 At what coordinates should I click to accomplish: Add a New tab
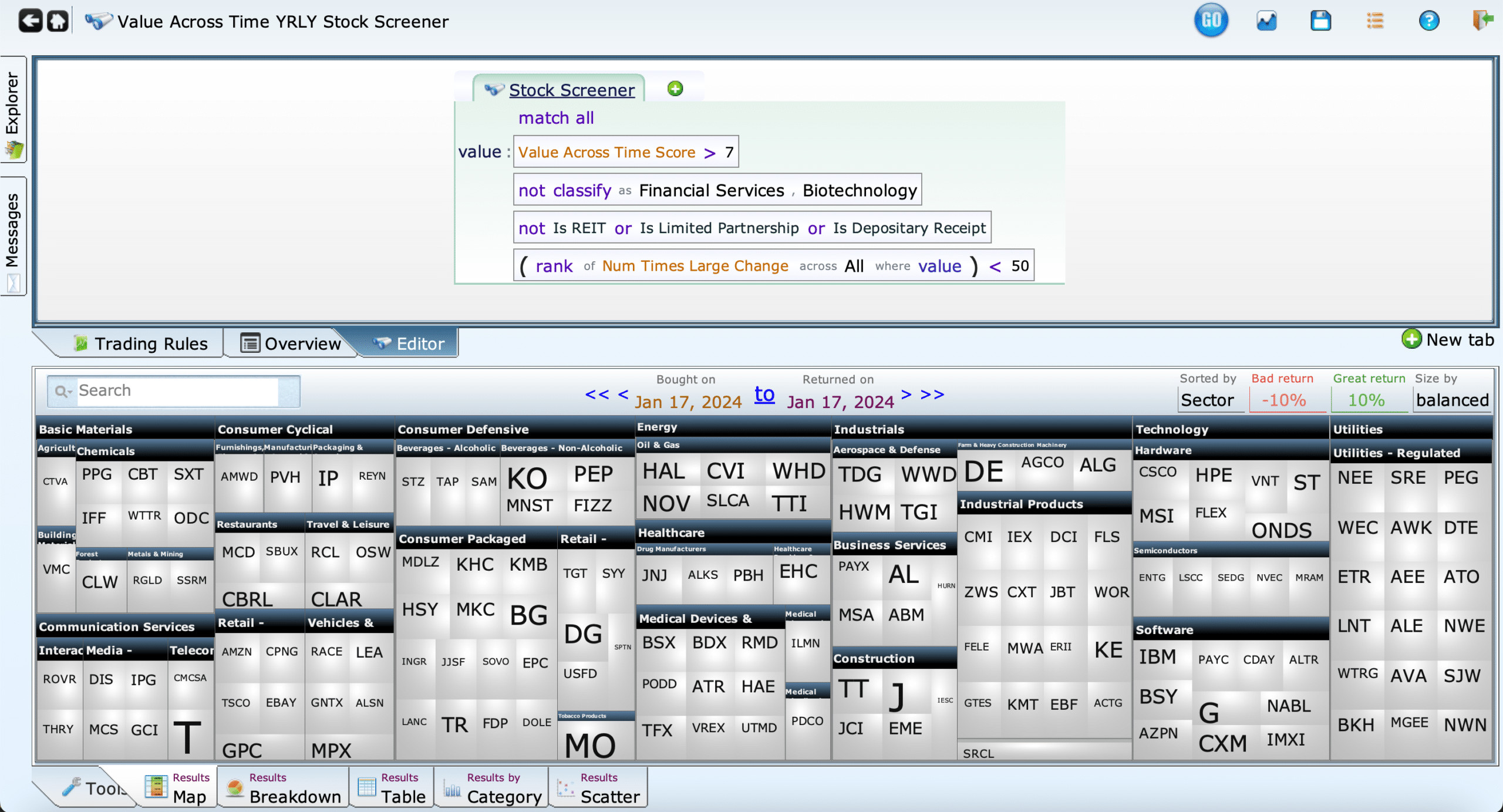(x=1448, y=339)
